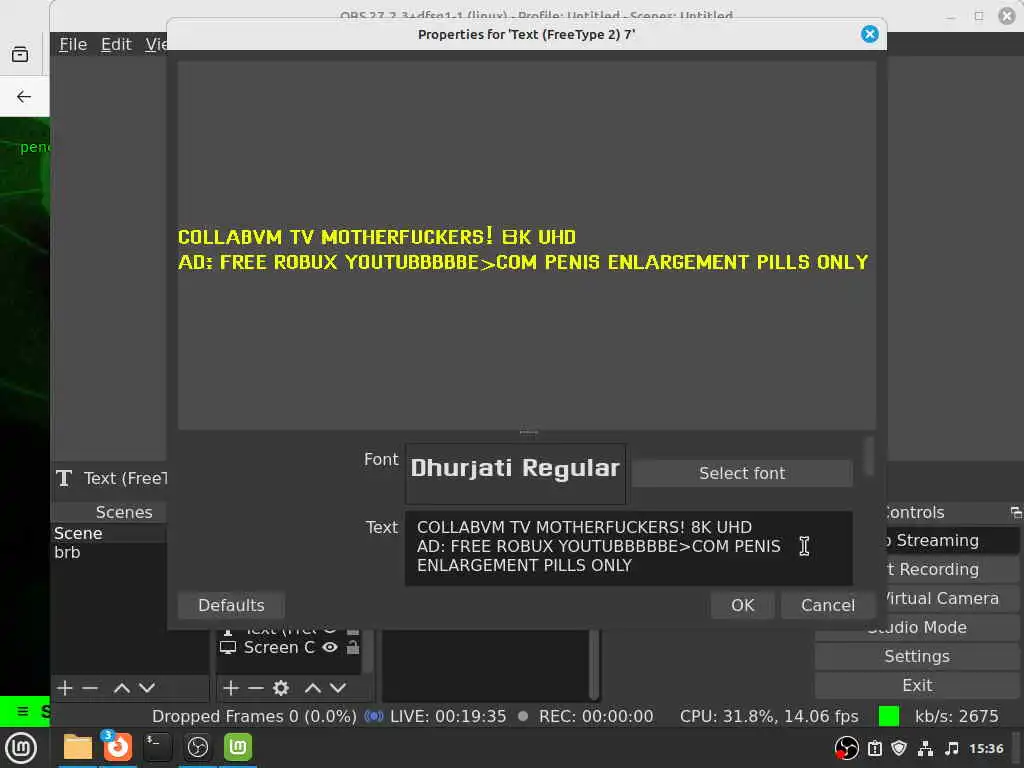Click the shield security tray icon
1024x768 pixels.
899,748
